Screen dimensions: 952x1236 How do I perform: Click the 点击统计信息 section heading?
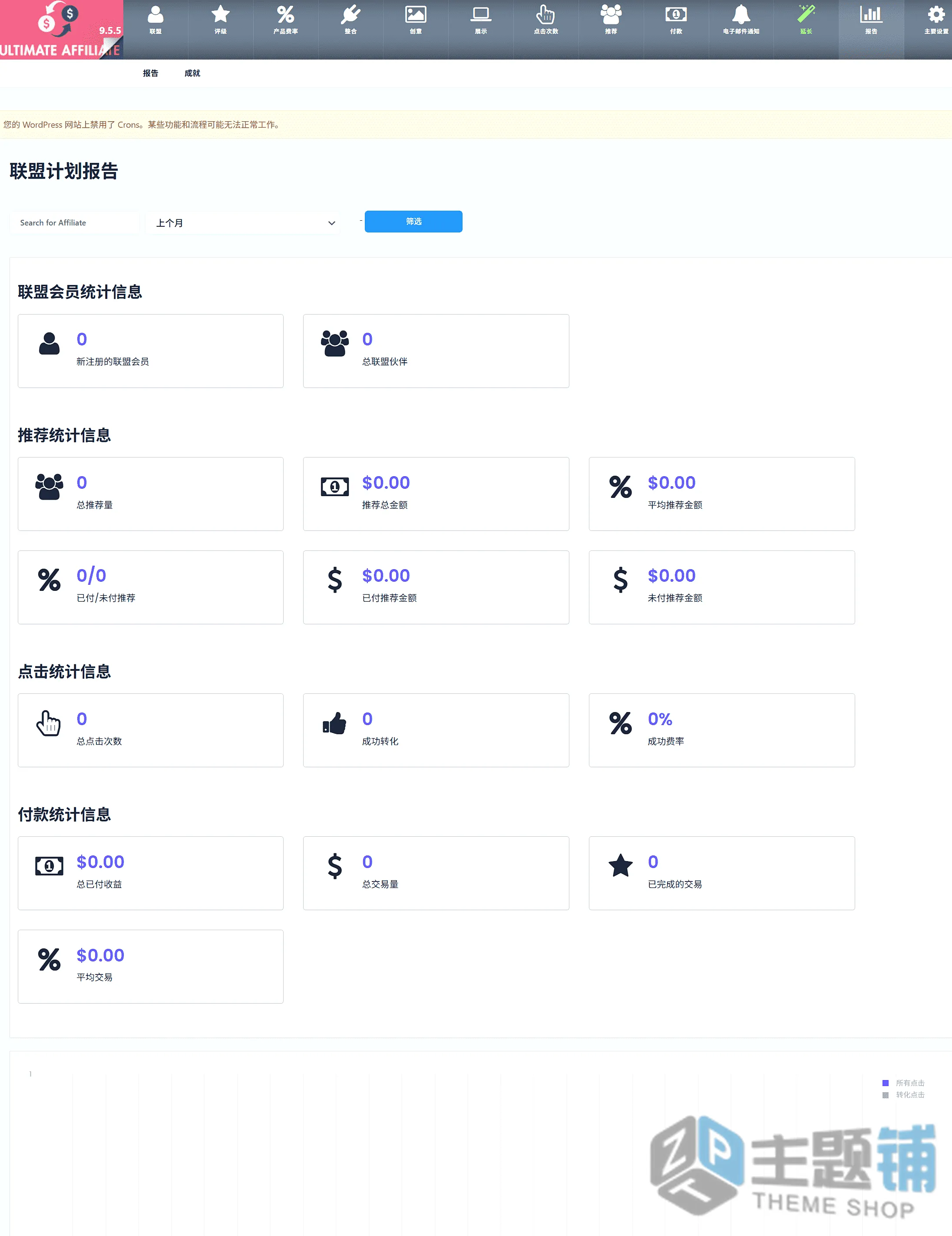click(x=64, y=671)
